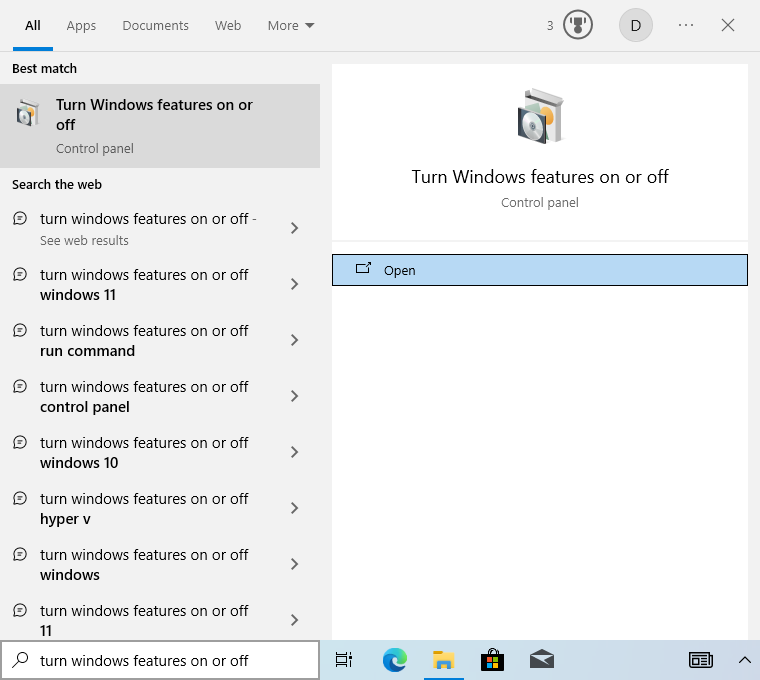
Task: Click search bubble icon beside 'hyper v' suggestion
Action: tap(20, 498)
